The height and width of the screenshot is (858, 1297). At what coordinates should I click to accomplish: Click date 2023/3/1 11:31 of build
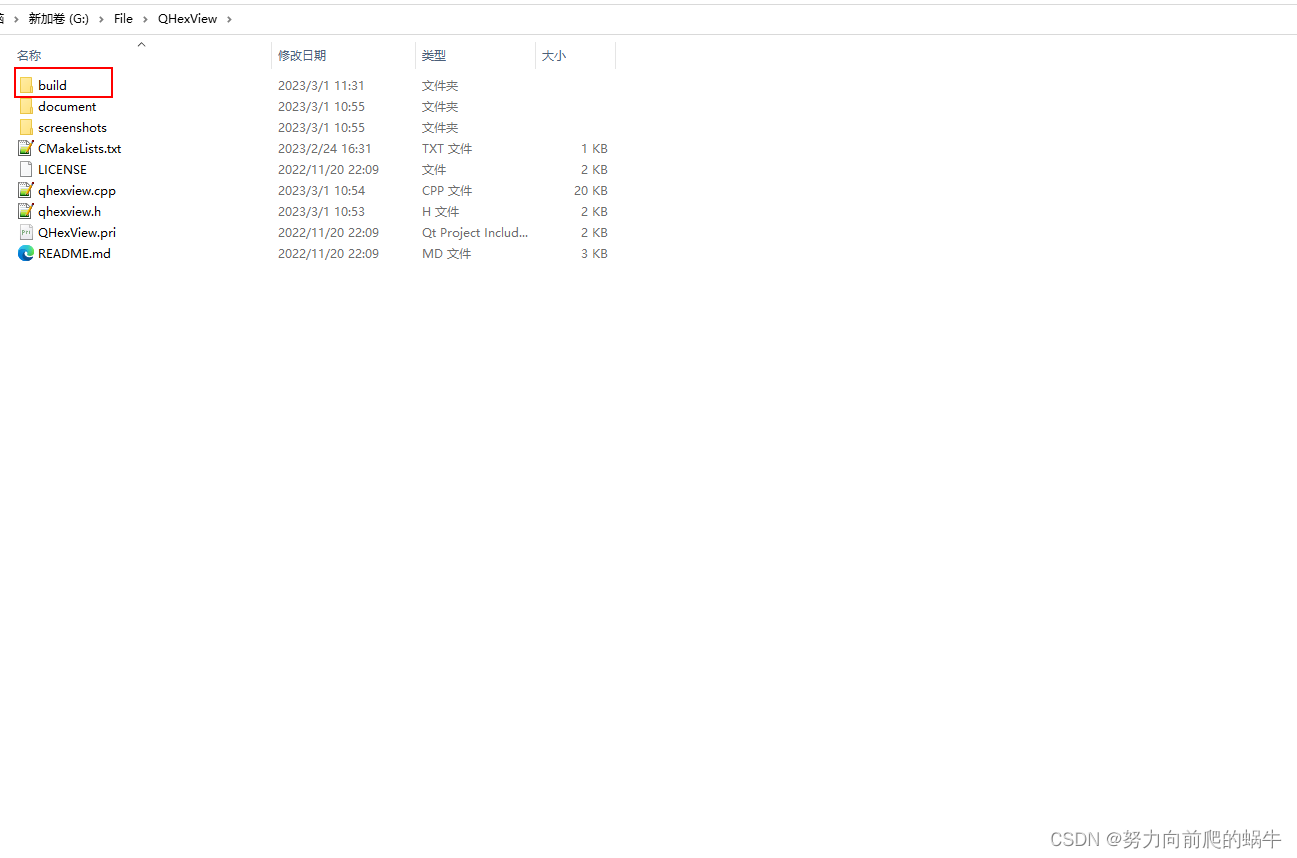pyautogui.click(x=321, y=85)
